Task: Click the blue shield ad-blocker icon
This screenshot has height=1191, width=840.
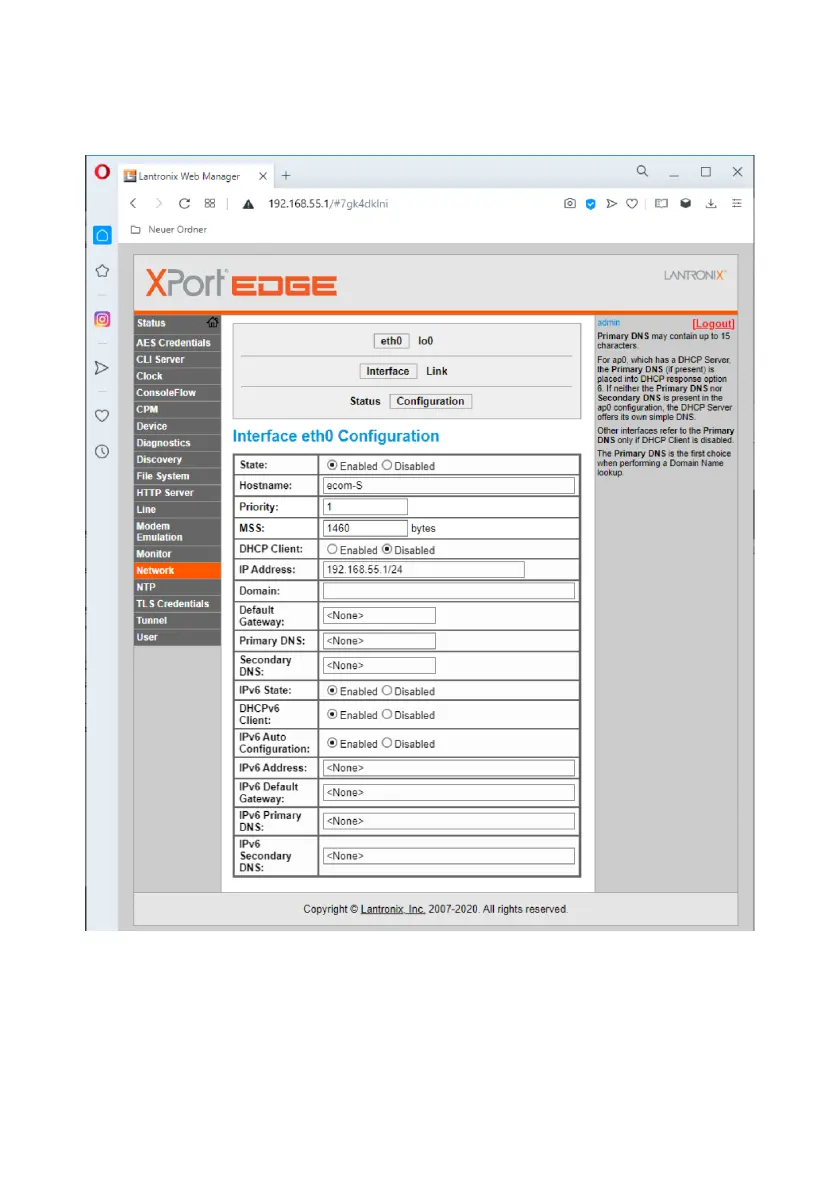Action: [x=590, y=204]
